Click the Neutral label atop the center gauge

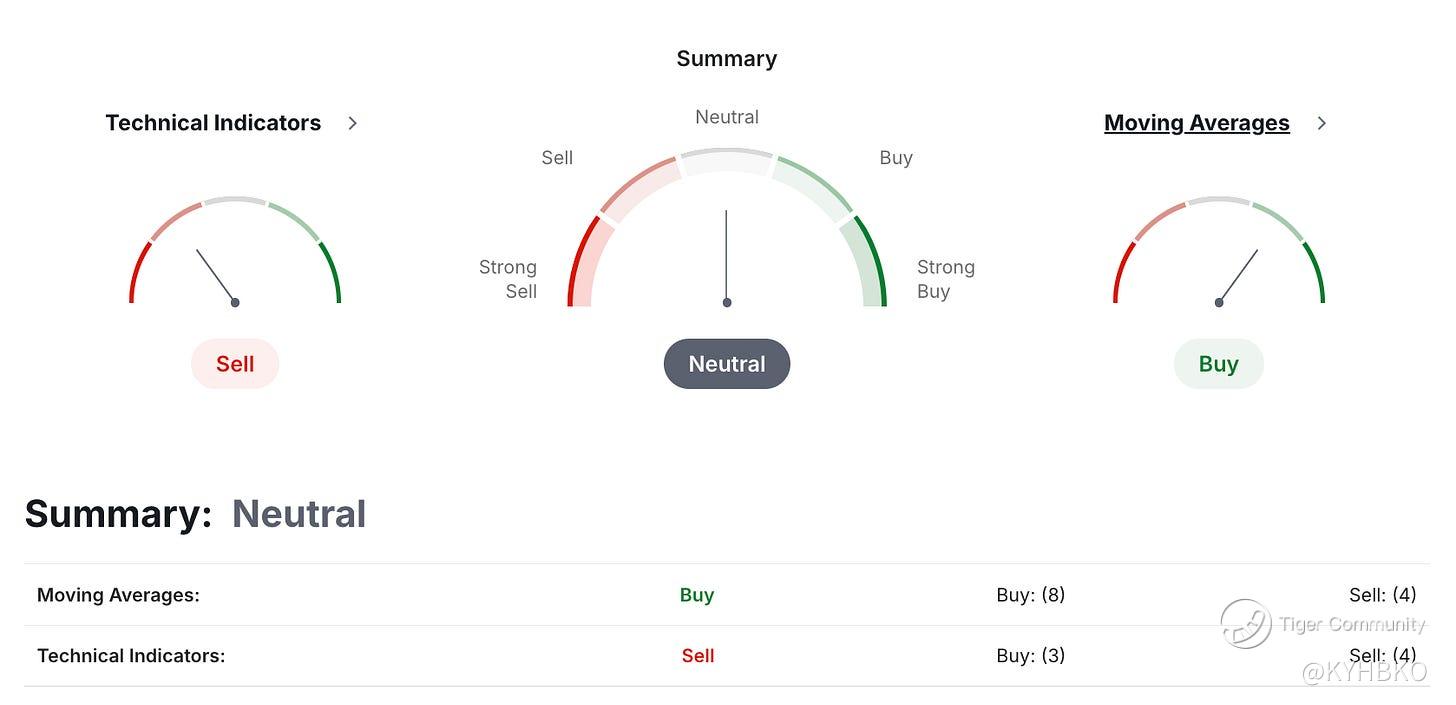[727, 117]
